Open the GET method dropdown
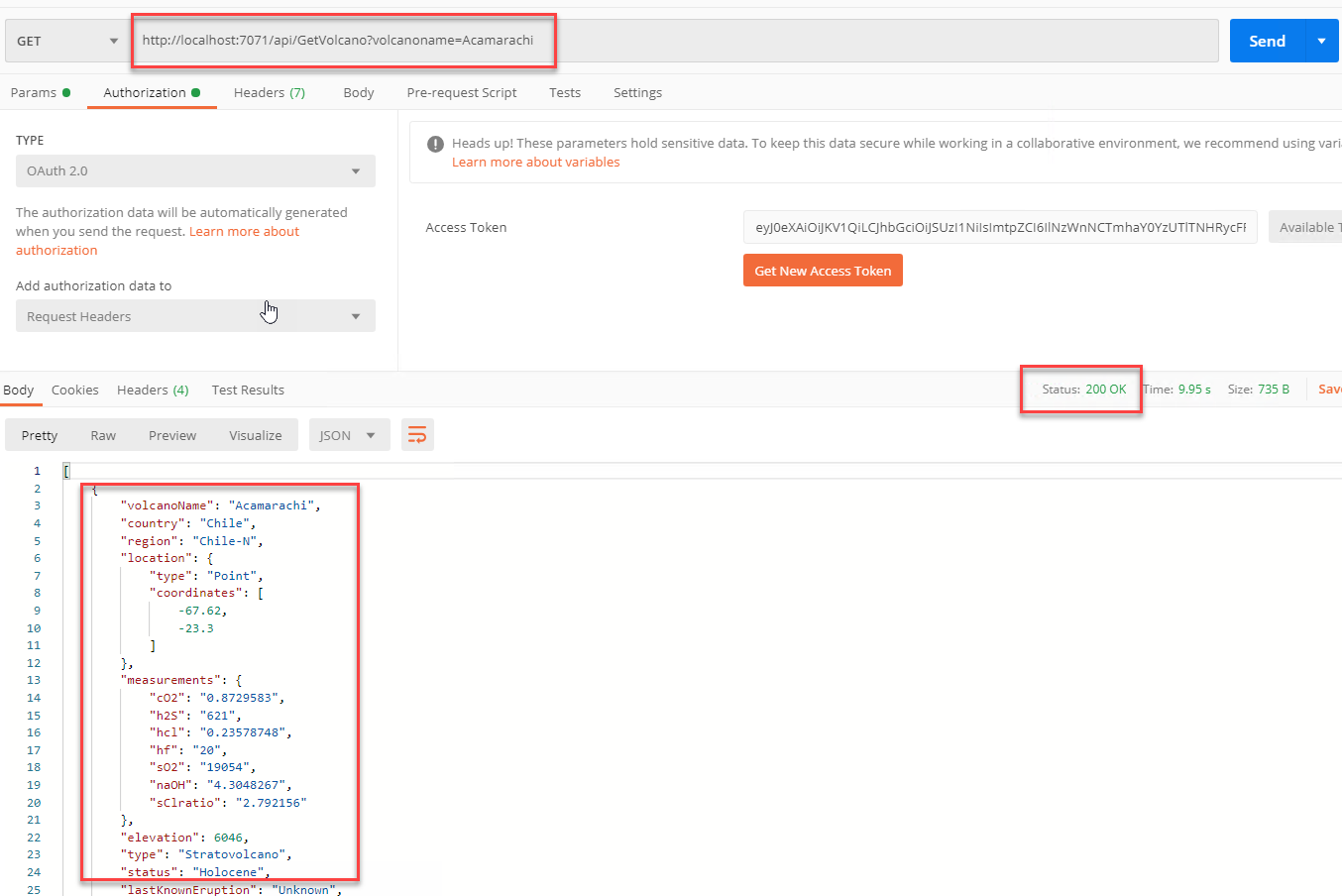 (65, 41)
